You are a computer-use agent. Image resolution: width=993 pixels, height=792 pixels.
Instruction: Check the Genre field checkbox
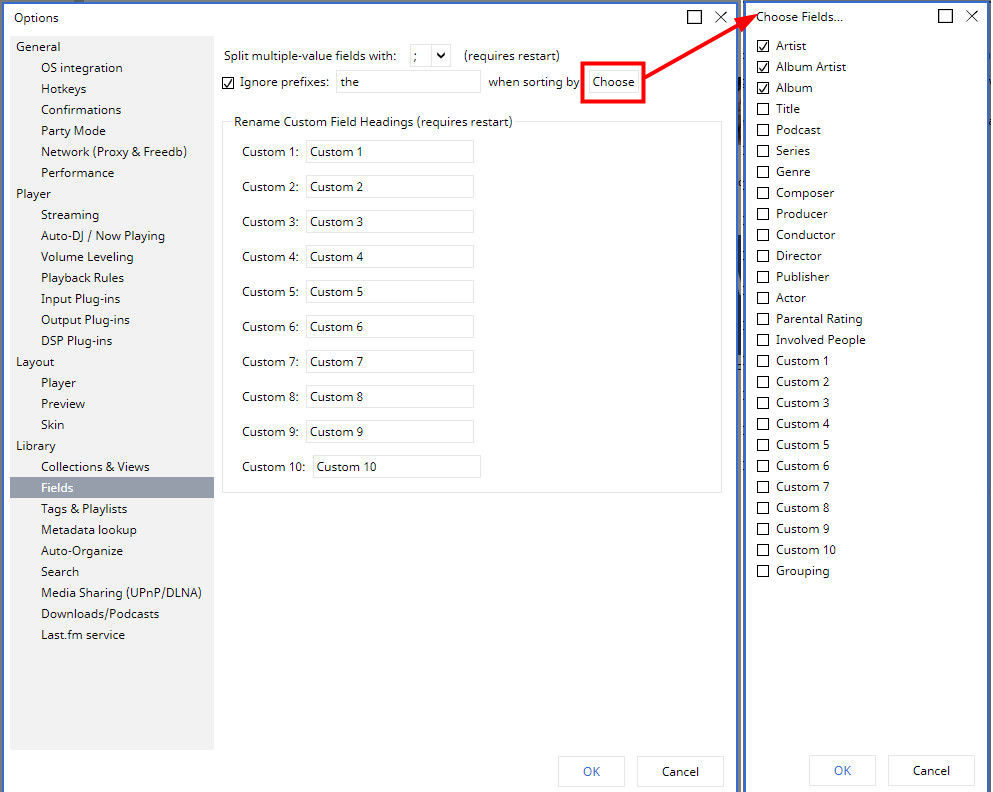tap(764, 172)
